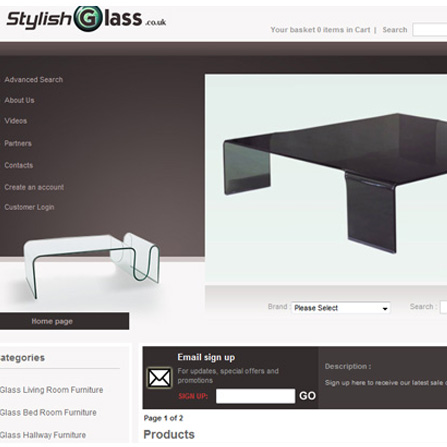This screenshot has height=447, width=447.
Task: Focus the top Search input box
Action: [430, 30]
